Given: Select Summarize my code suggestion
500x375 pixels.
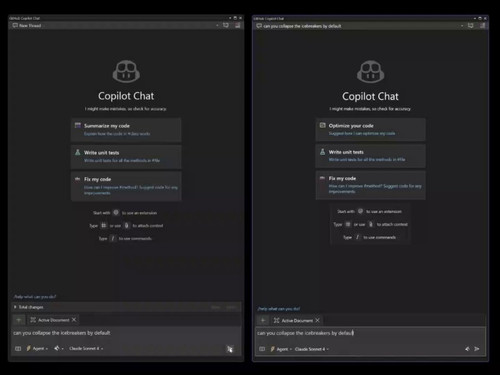Looking at the screenshot, I should [x=126, y=129].
